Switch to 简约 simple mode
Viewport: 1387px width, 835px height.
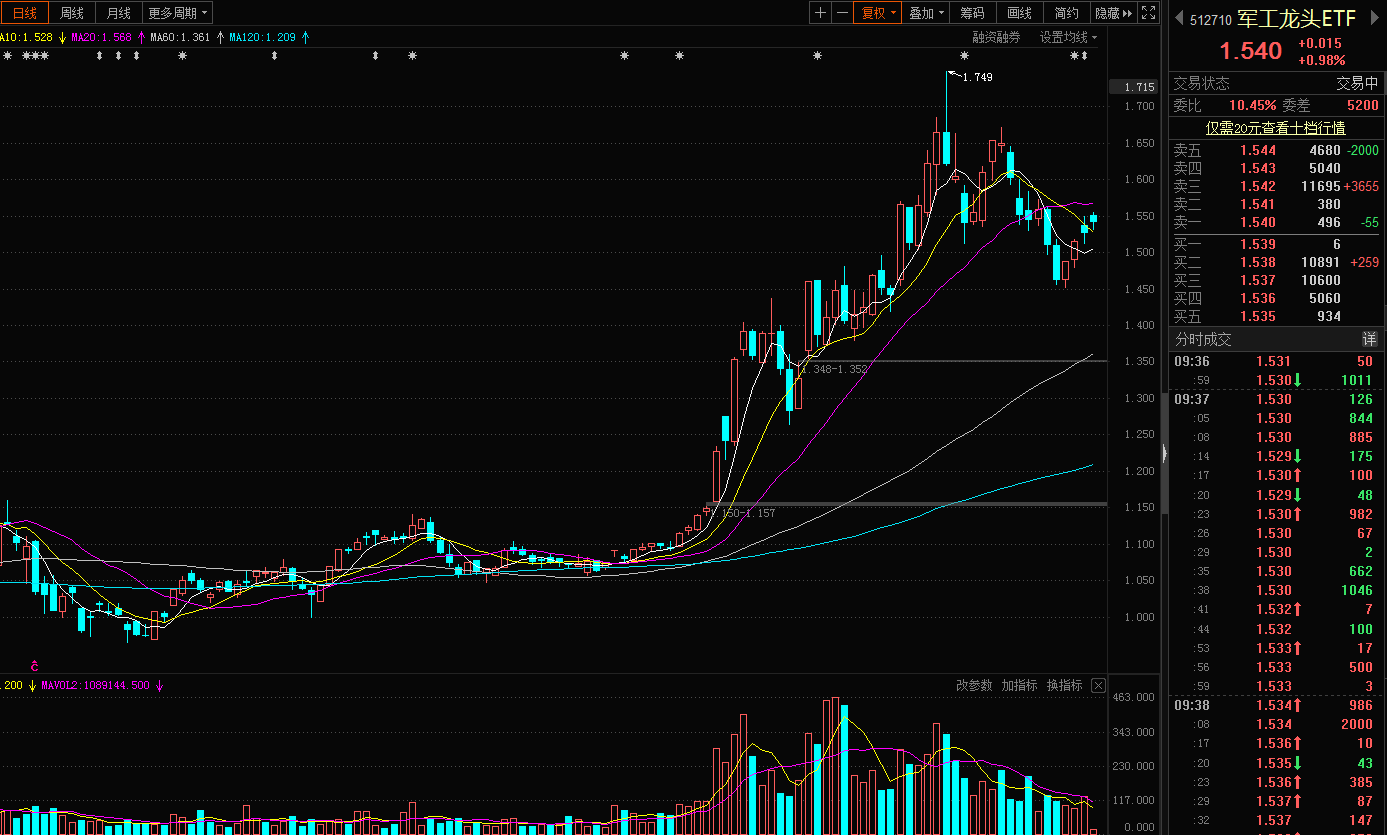click(x=1066, y=13)
